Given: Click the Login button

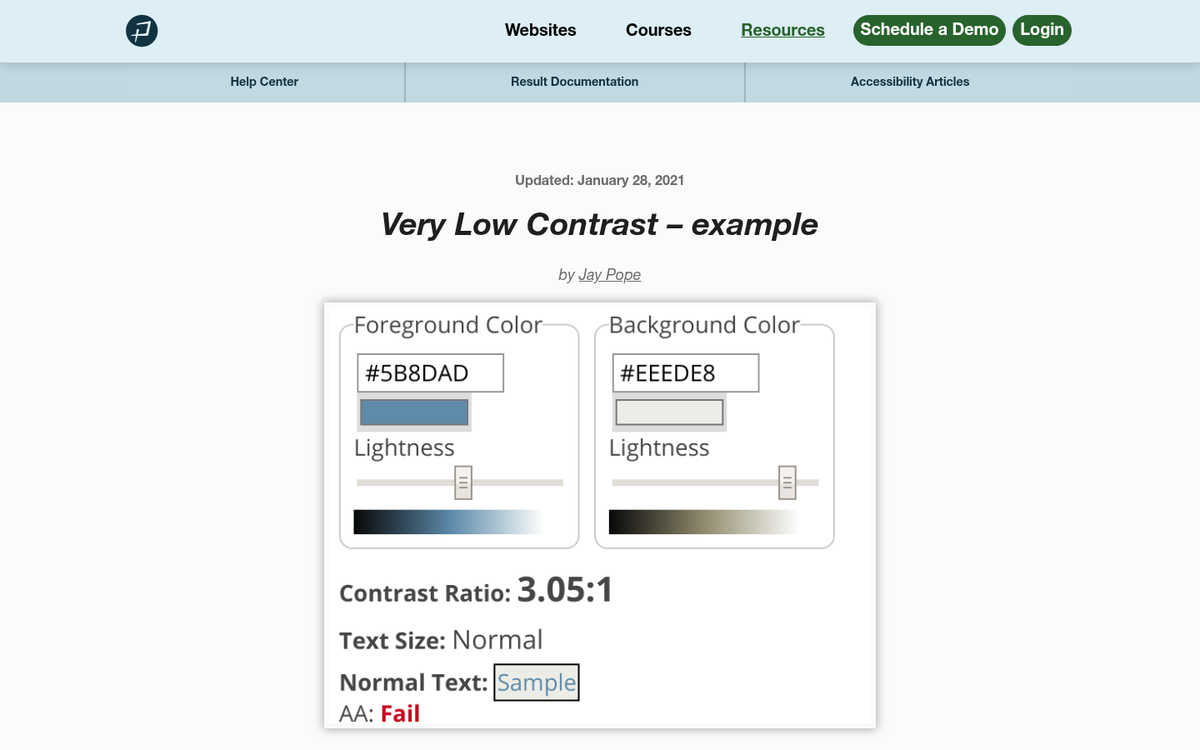Looking at the screenshot, I should tap(1042, 30).
